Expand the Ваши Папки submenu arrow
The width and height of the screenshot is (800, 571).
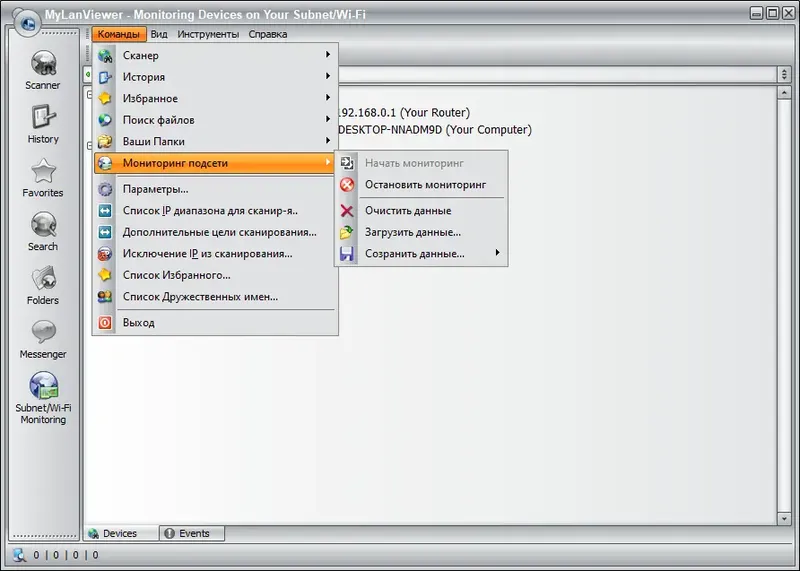[328, 140]
